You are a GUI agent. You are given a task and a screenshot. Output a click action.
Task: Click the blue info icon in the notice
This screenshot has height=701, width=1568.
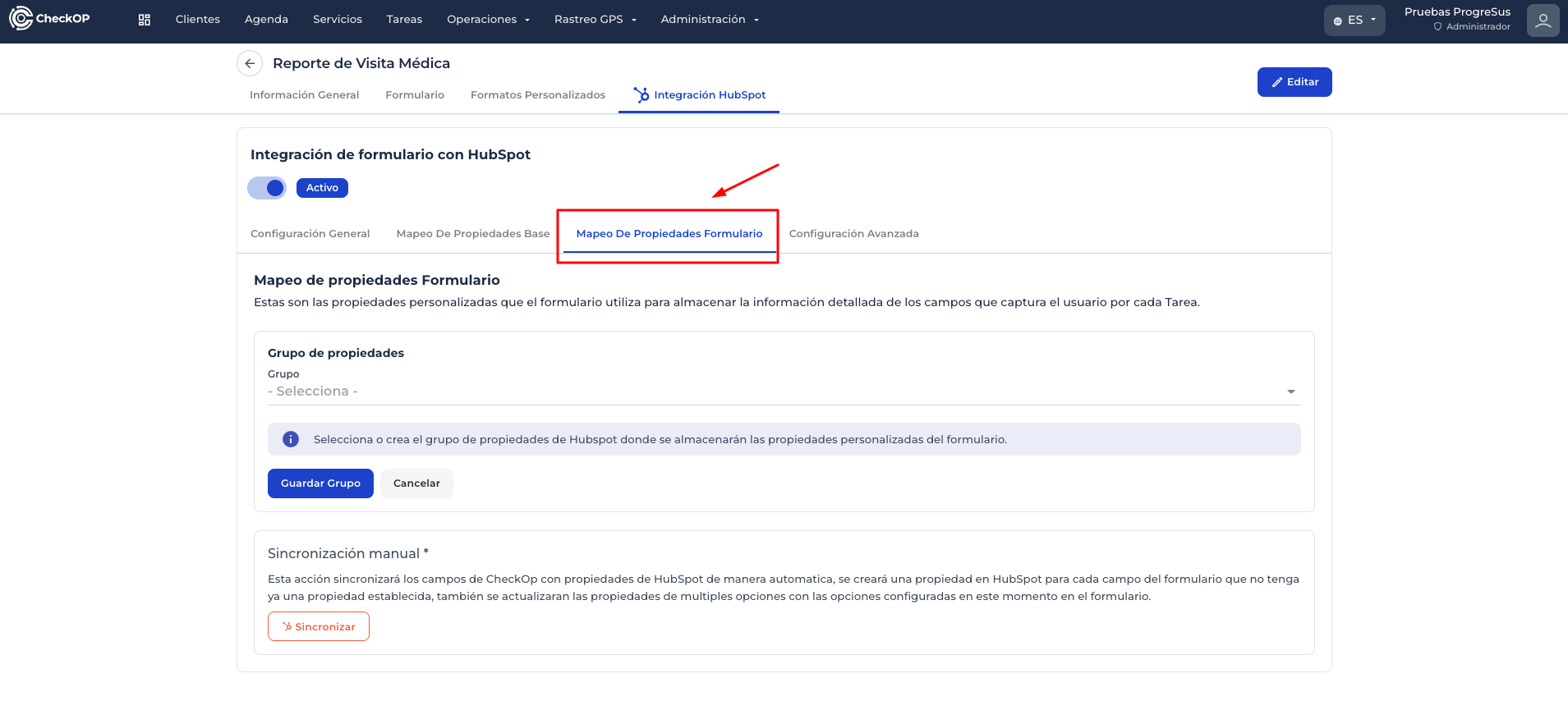[291, 439]
